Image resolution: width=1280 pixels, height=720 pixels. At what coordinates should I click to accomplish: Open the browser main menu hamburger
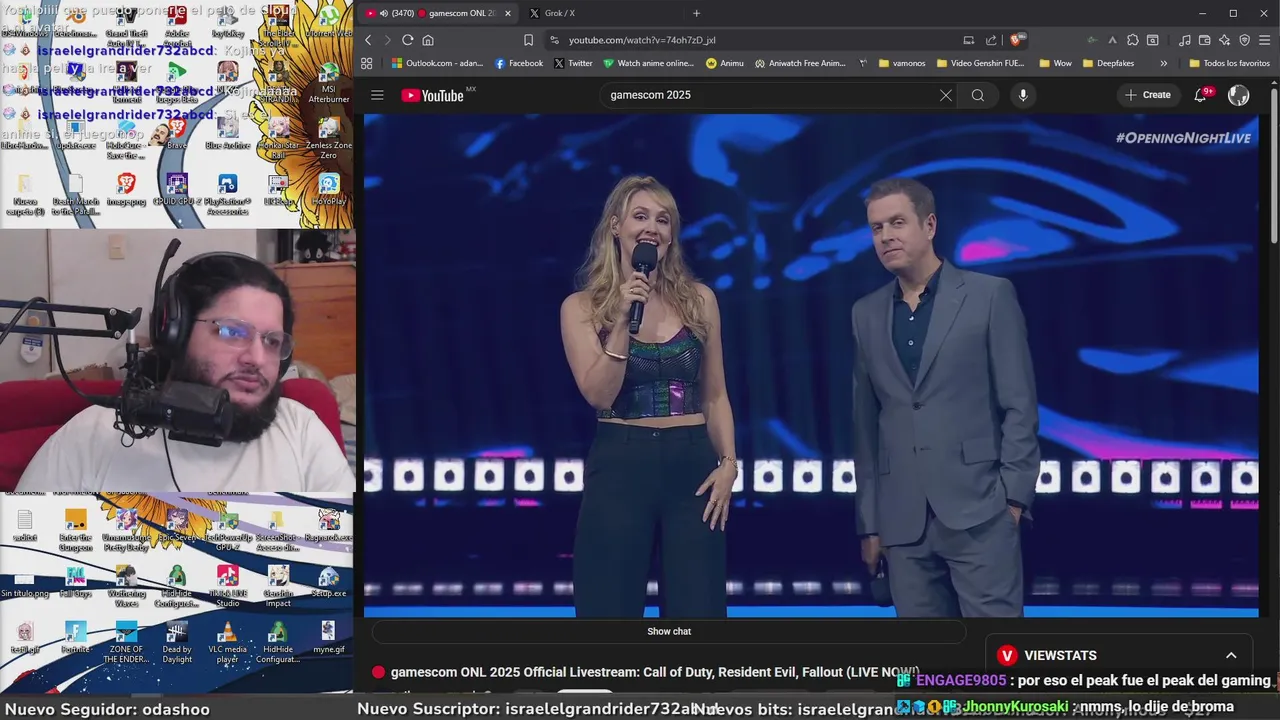pyautogui.click(x=1264, y=40)
